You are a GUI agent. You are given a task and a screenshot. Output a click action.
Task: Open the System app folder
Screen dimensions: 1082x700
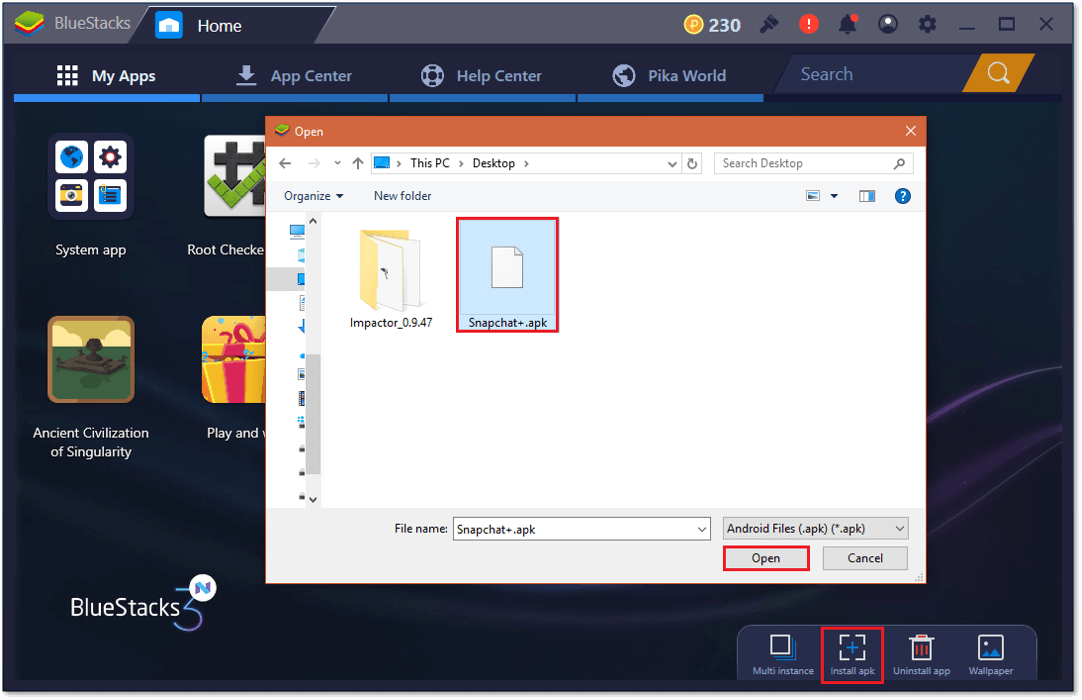[91, 177]
